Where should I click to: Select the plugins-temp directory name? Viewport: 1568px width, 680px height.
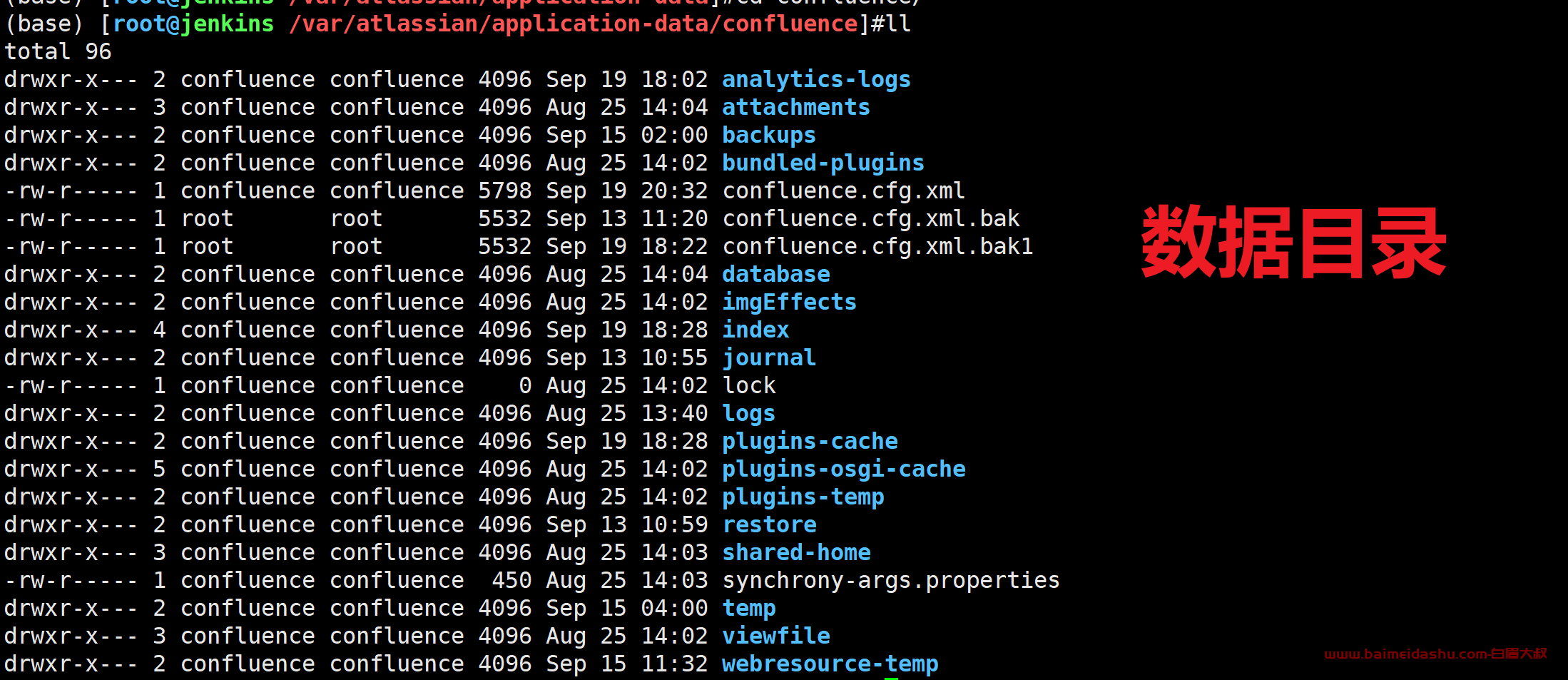point(803,497)
